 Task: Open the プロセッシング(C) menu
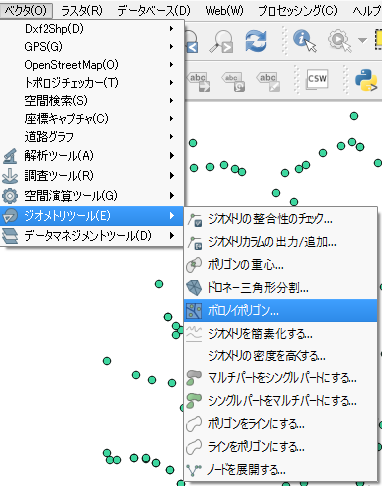(x=298, y=11)
